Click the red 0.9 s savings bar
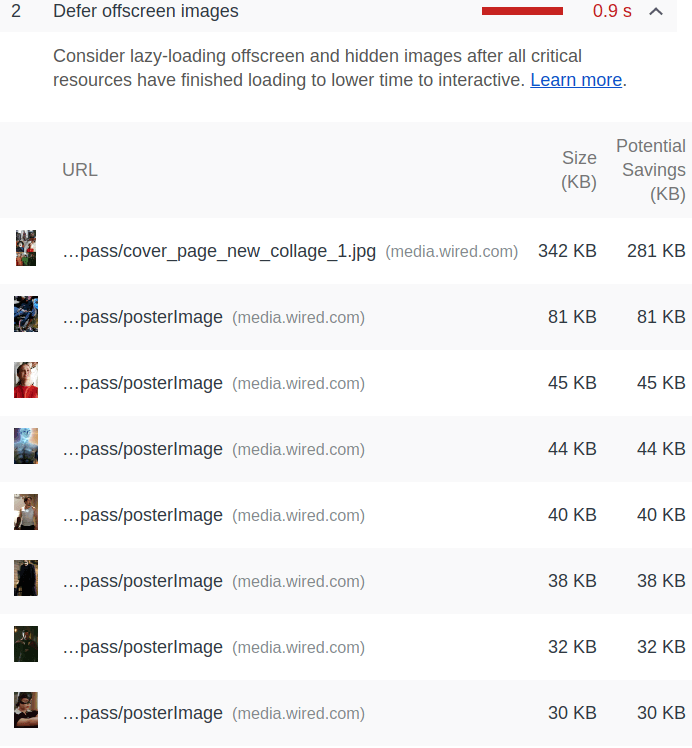 coord(522,11)
